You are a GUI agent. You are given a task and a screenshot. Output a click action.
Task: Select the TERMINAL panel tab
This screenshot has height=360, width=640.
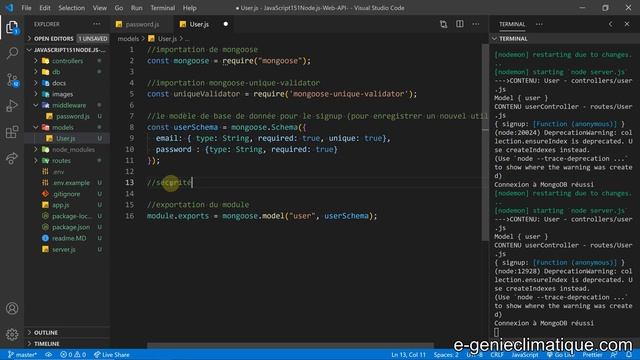[x=512, y=24]
